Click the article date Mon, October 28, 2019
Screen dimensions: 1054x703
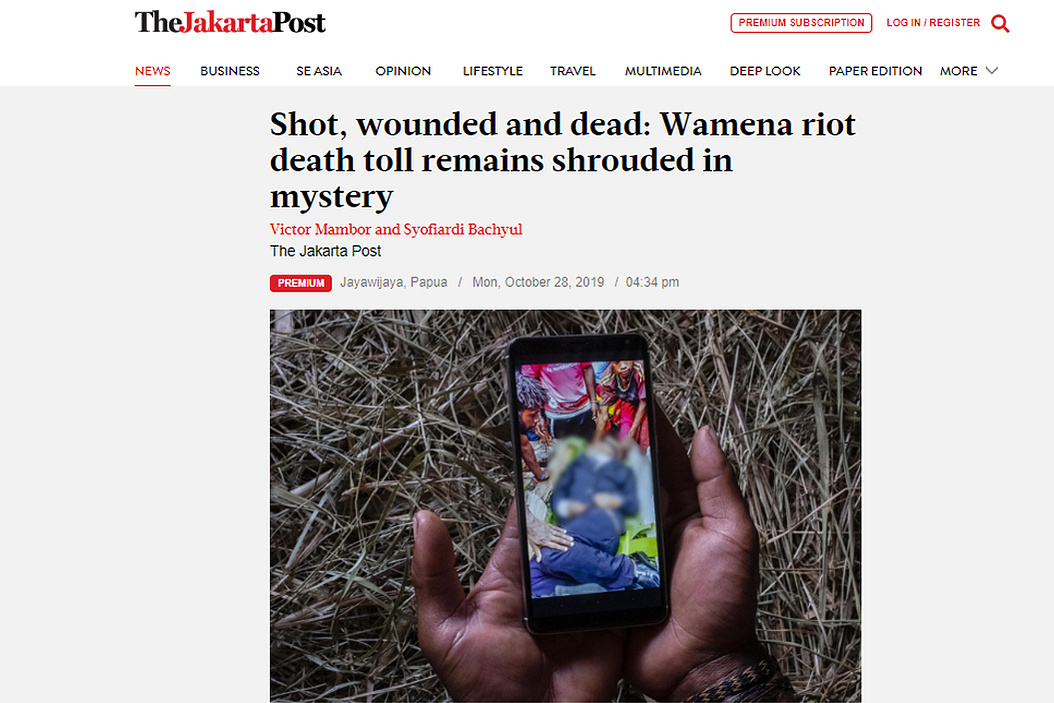[x=538, y=282]
